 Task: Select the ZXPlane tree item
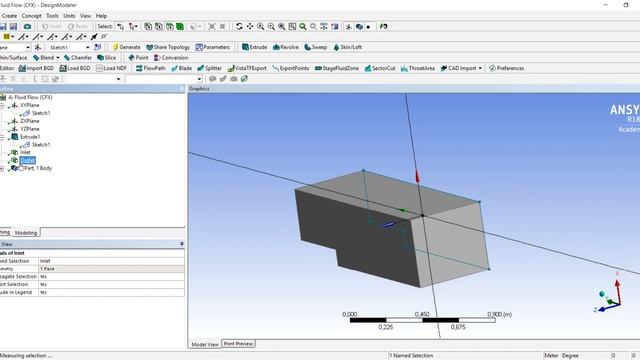30,121
